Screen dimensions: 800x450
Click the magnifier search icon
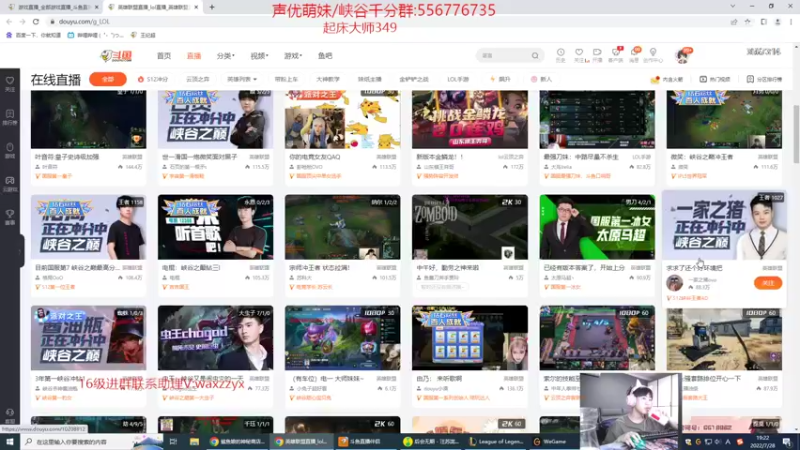pos(535,56)
